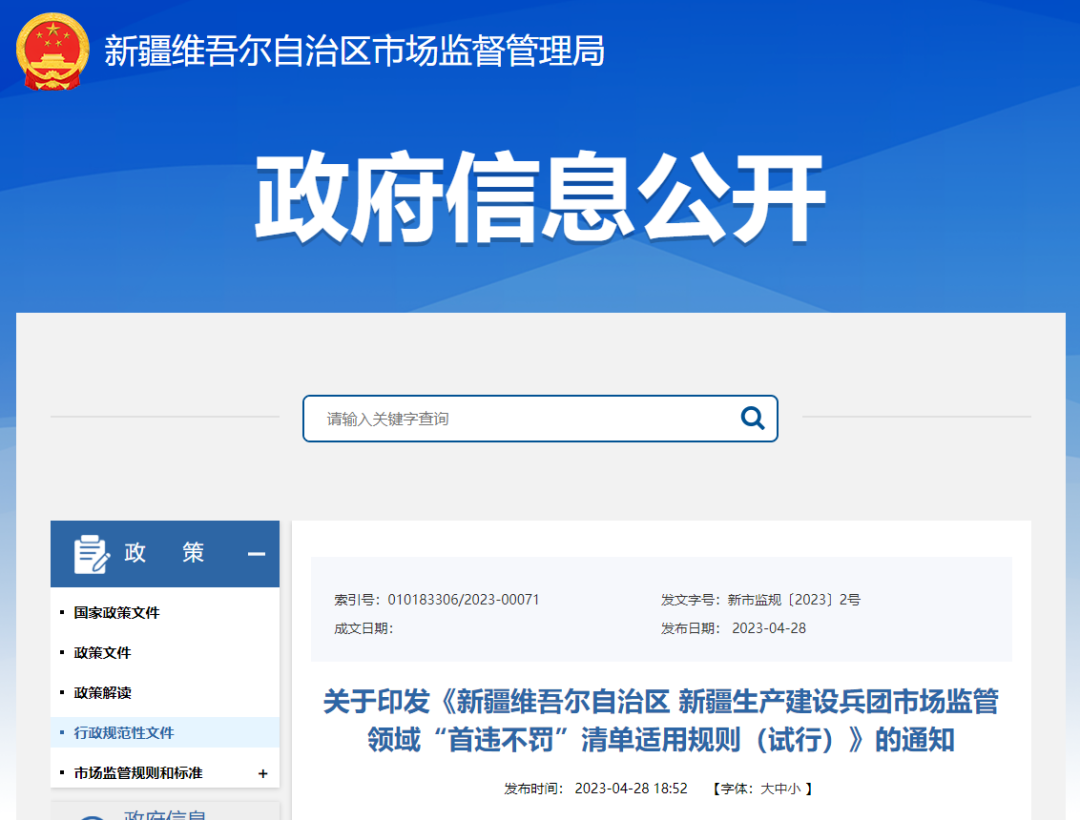The image size is (1080, 820).
Task: Set font size to 中 (medium)
Action: [x=780, y=788]
